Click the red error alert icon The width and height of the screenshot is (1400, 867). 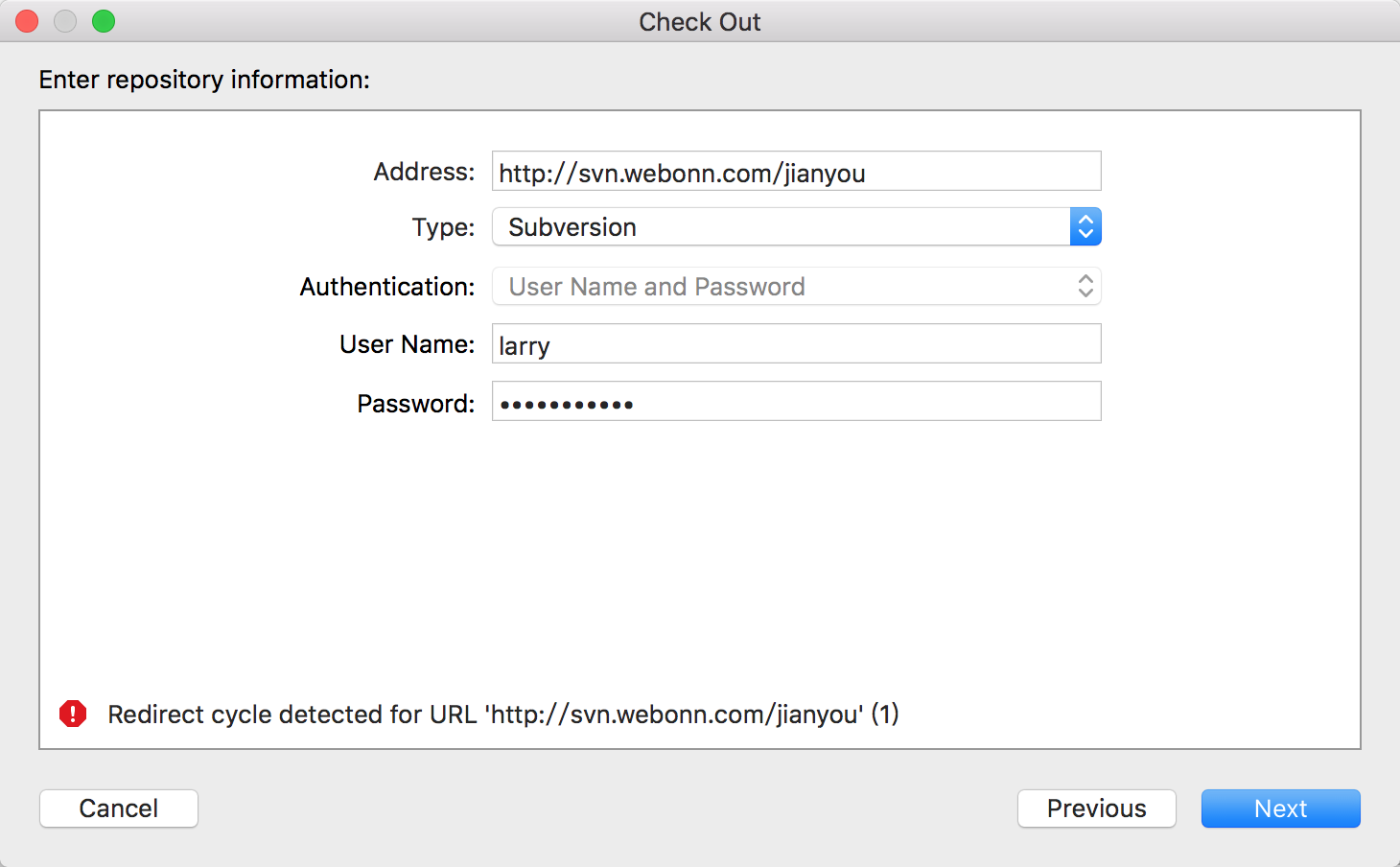[73, 714]
